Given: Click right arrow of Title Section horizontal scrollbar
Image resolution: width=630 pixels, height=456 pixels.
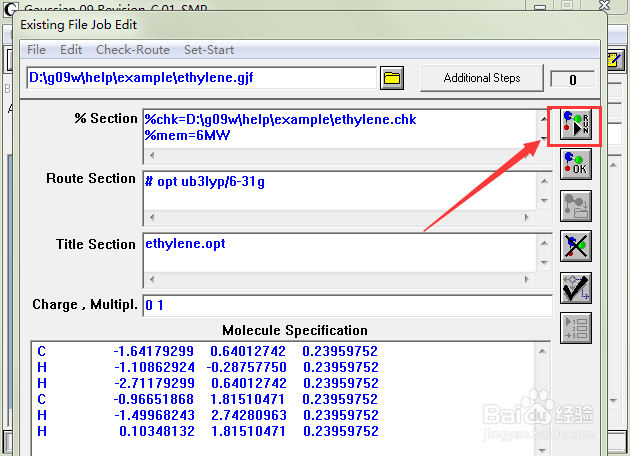Looking at the screenshot, I should 527,279.
